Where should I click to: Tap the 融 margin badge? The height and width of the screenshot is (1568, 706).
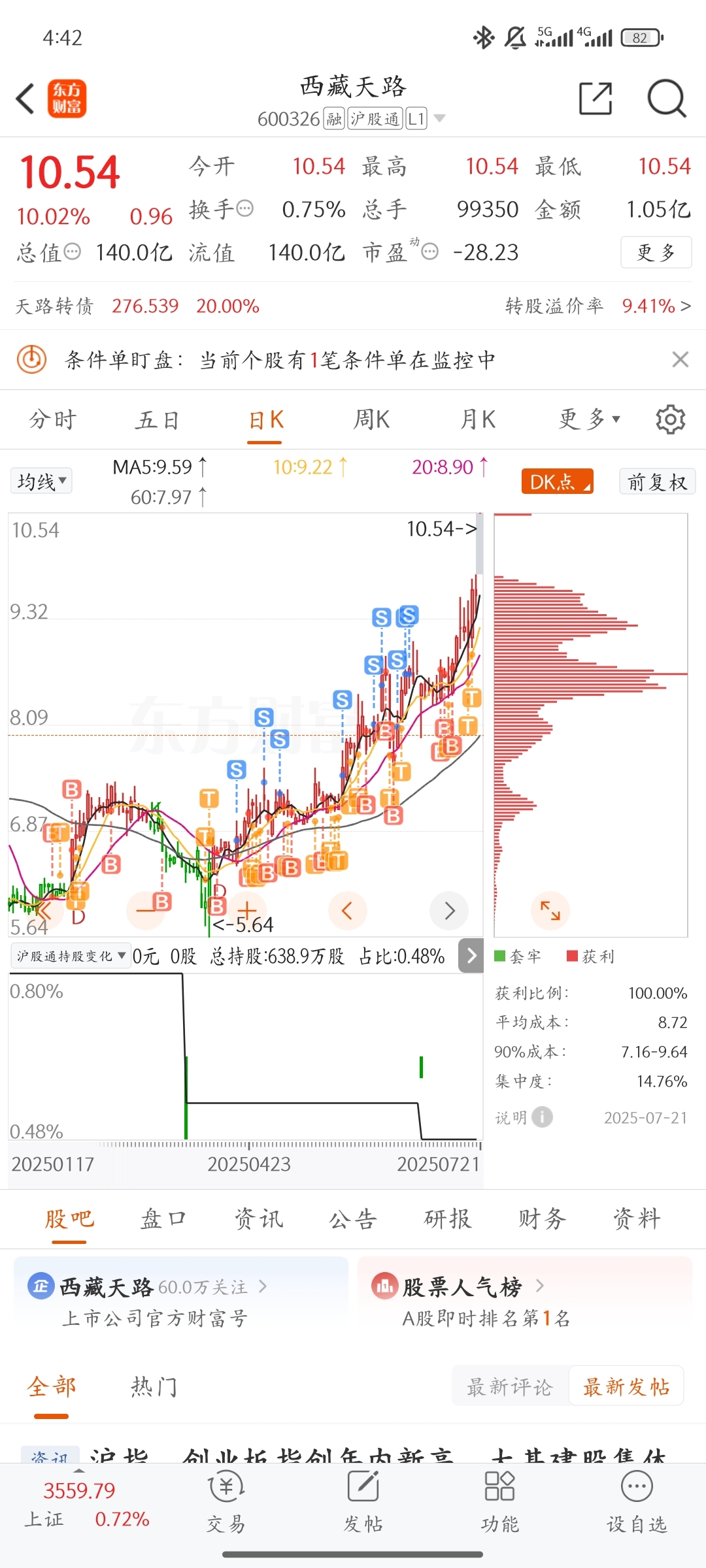point(335,118)
